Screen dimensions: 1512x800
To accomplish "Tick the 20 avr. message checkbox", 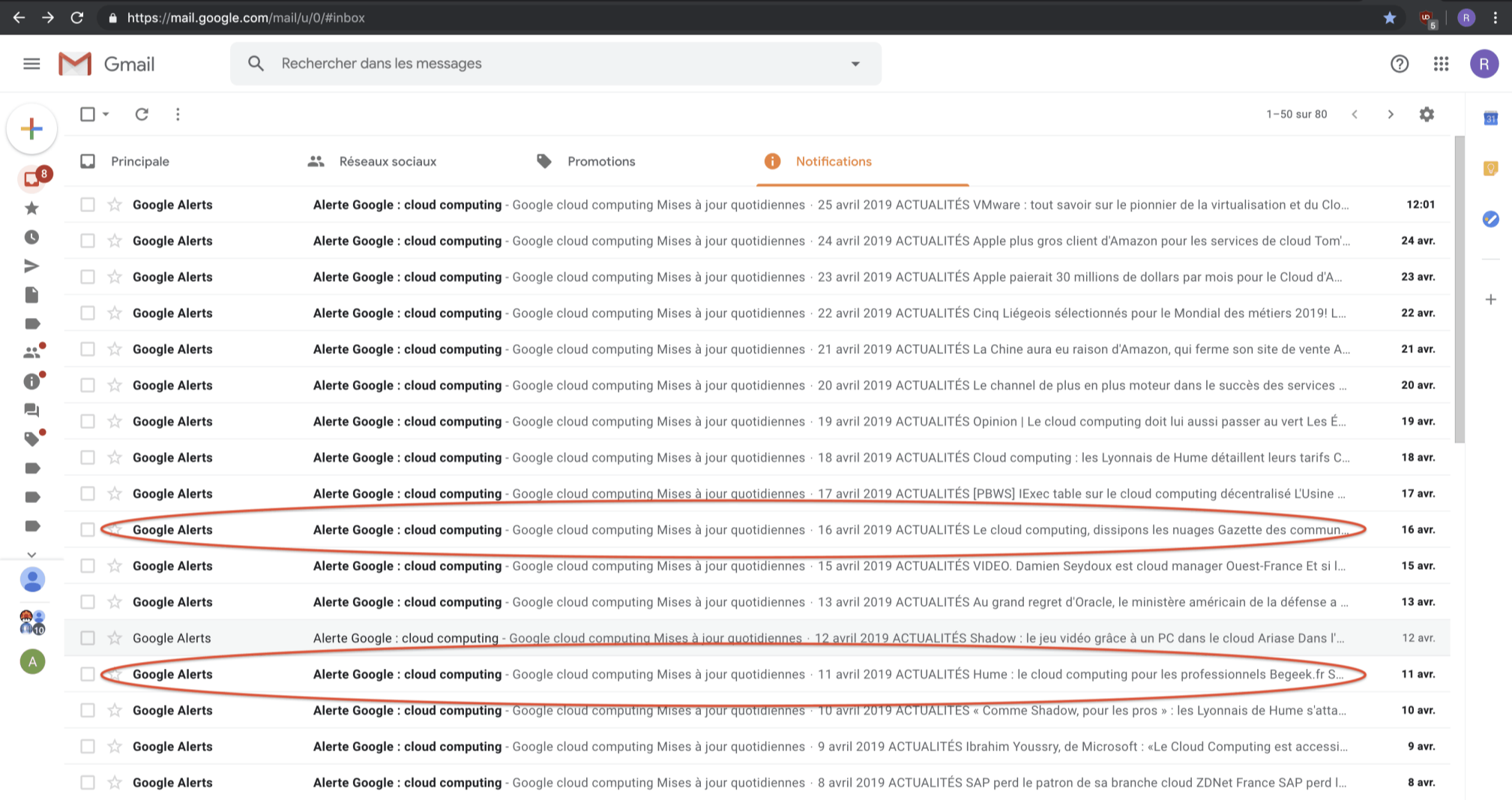I will tap(88, 385).
